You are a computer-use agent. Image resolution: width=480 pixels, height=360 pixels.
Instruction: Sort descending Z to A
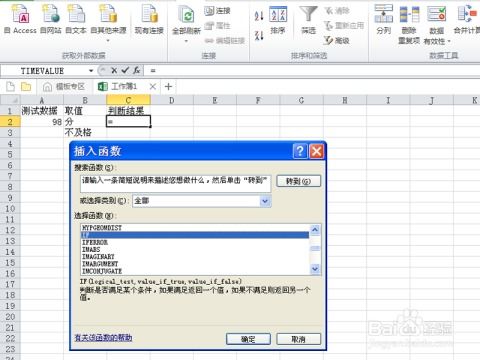point(259,35)
